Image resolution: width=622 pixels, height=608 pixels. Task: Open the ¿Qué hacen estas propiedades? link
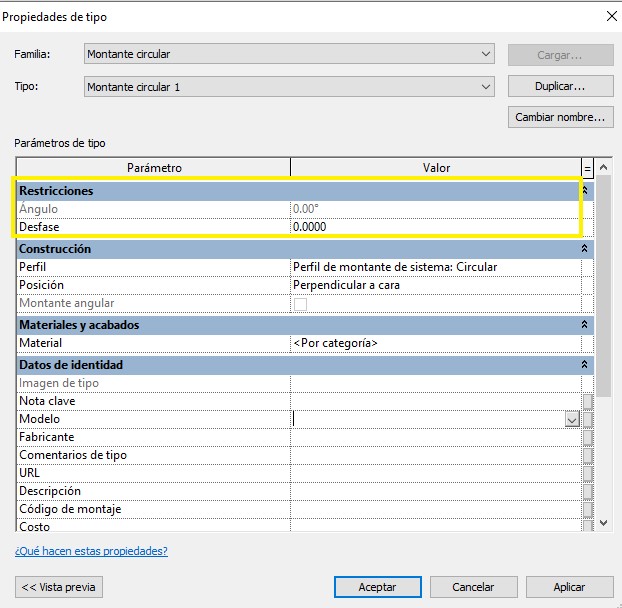coord(91,551)
